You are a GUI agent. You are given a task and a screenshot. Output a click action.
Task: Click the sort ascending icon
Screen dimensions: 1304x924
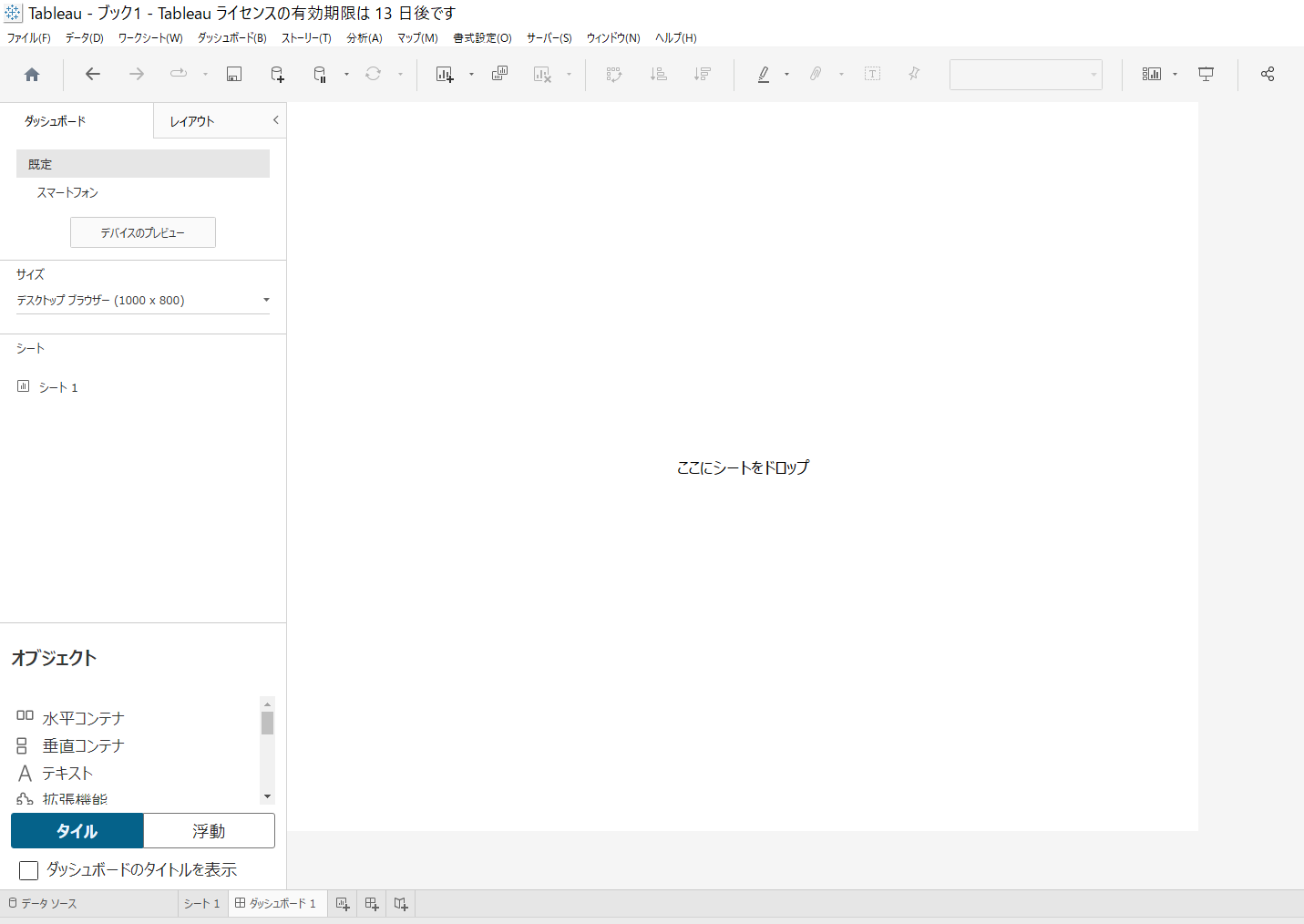coord(659,74)
